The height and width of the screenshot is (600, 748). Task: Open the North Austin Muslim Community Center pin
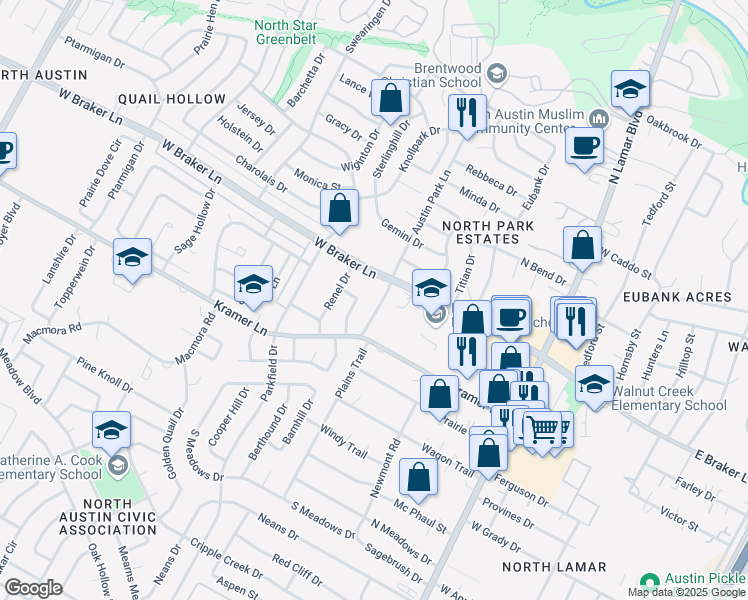click(x=599, y=119)
